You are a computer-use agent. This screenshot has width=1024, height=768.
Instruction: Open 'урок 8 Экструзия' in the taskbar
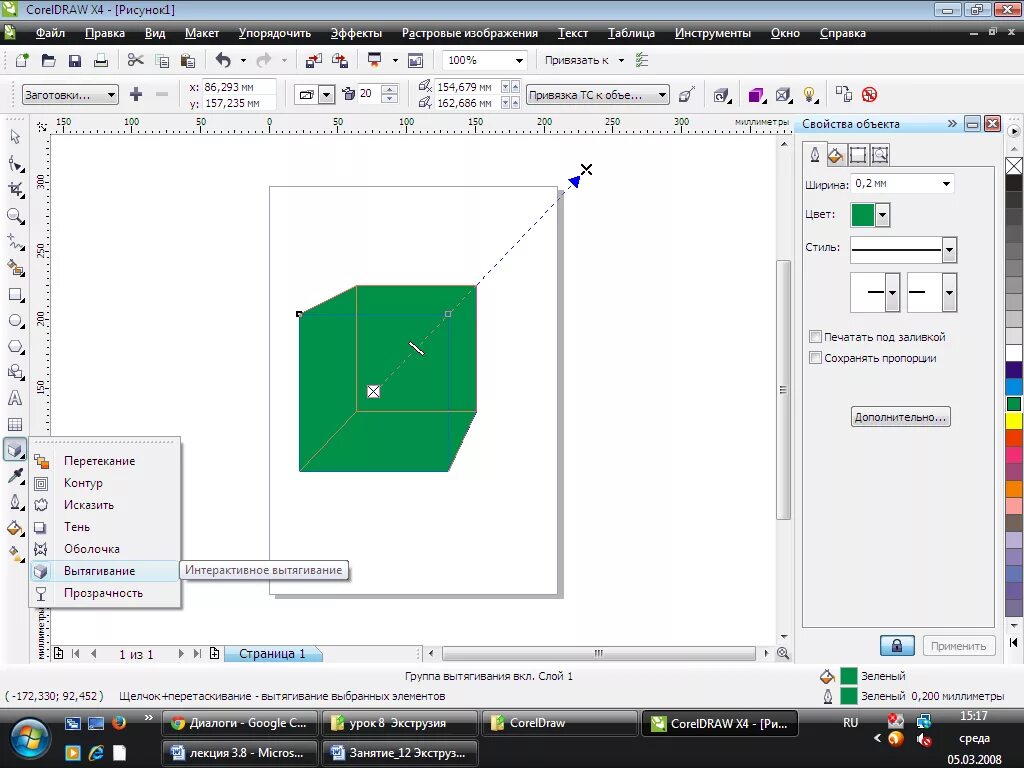(399, 723)
